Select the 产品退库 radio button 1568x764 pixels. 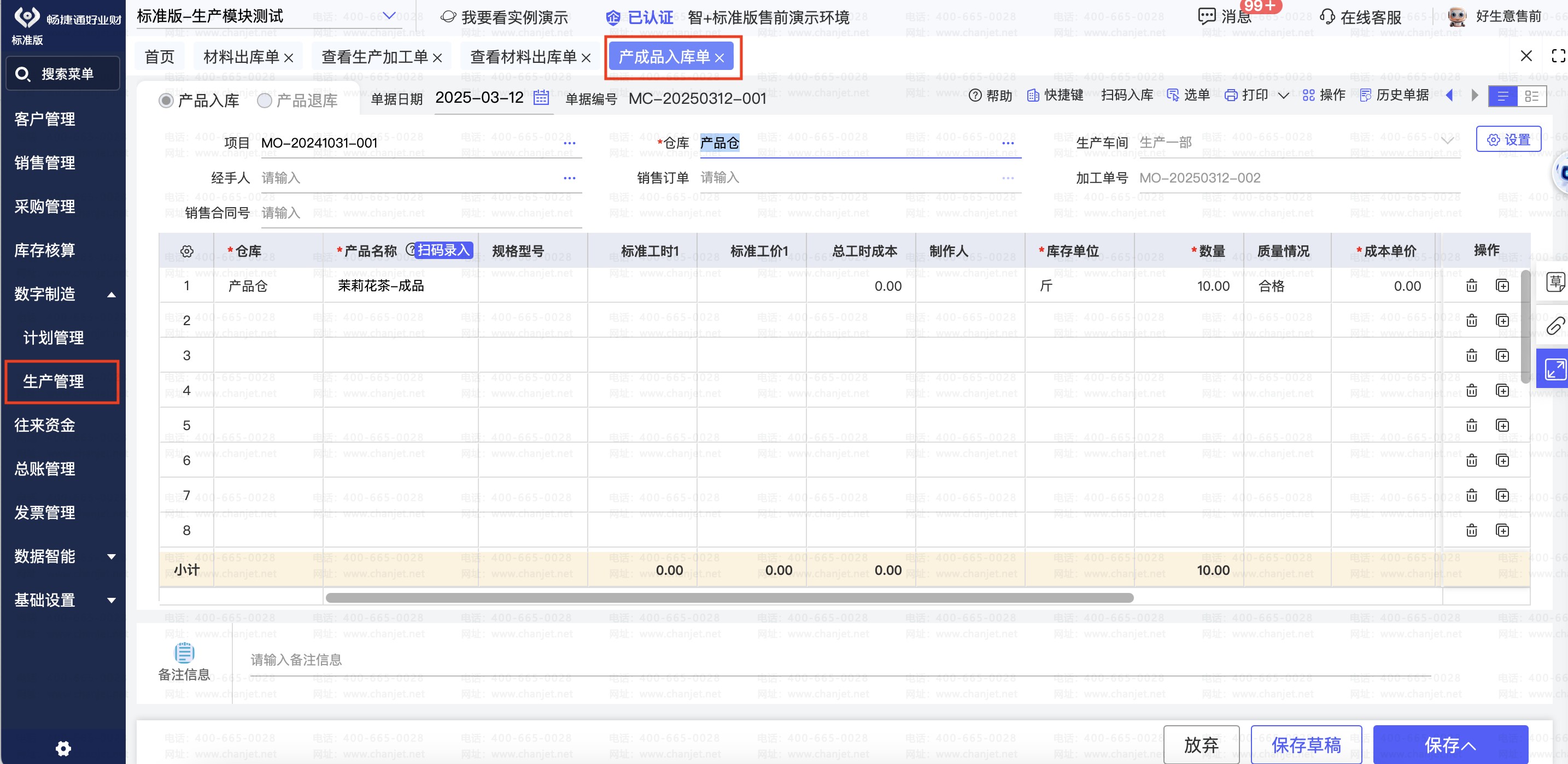pyautogui.click(x=264, y=101)
